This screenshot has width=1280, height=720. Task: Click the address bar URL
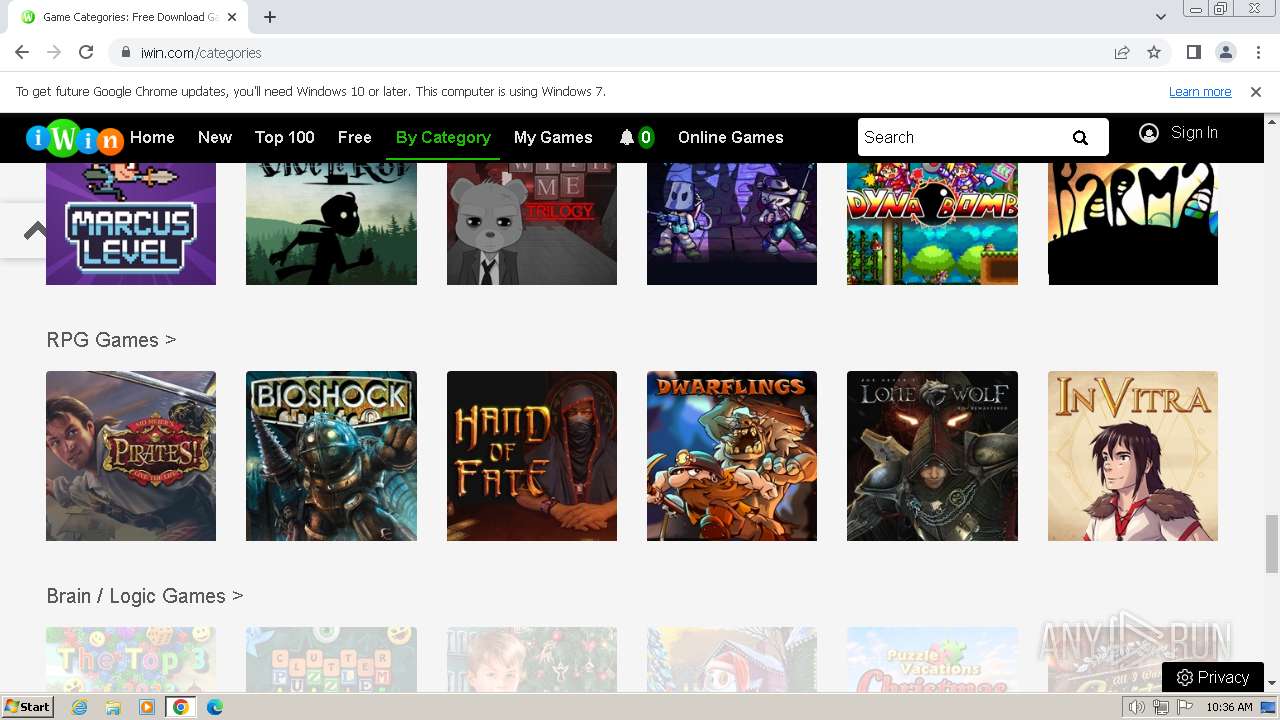201,53
